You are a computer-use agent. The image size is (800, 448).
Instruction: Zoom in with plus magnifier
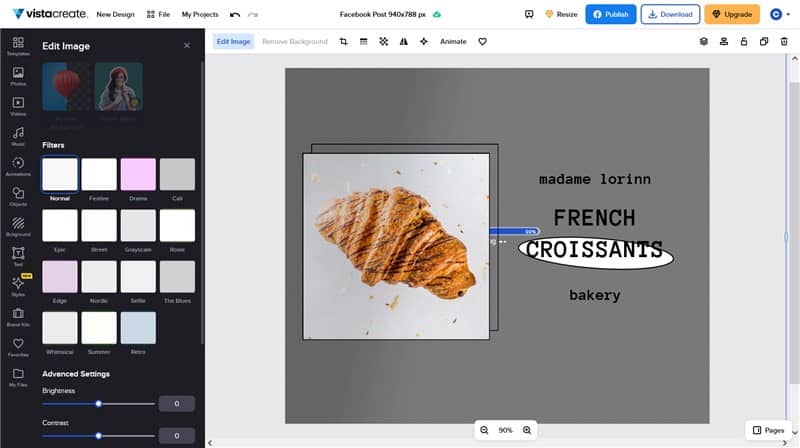pos(527,430)
